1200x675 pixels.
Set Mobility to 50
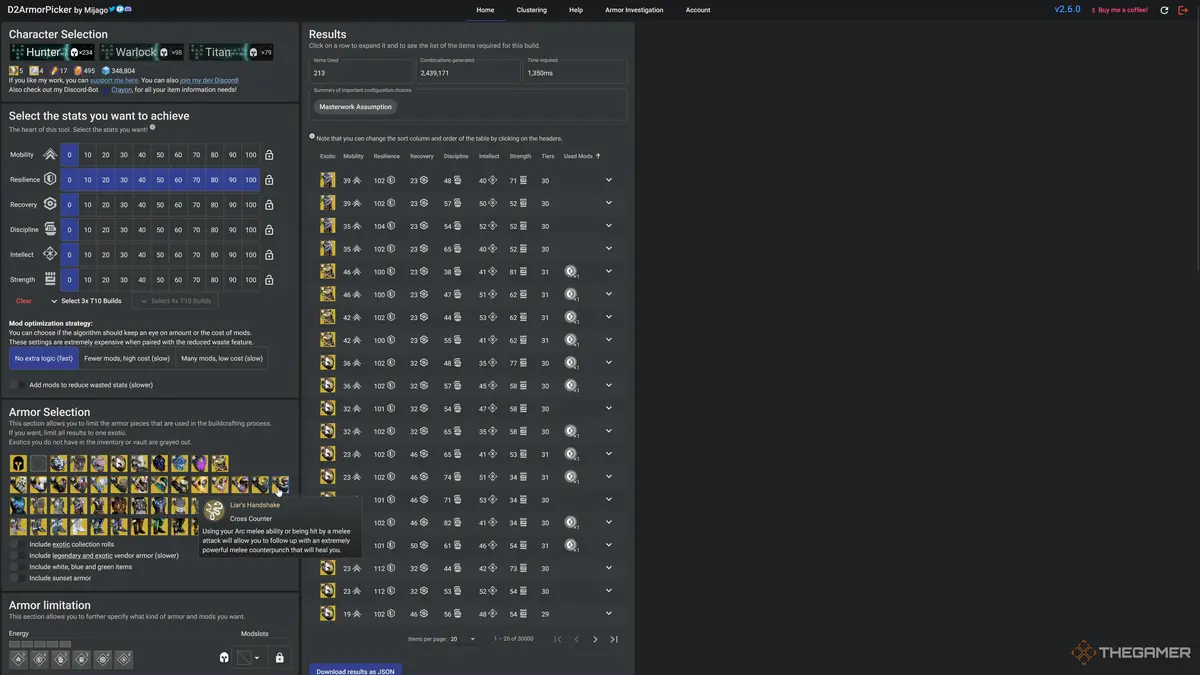pyautogui.click(x=160, y=155)
